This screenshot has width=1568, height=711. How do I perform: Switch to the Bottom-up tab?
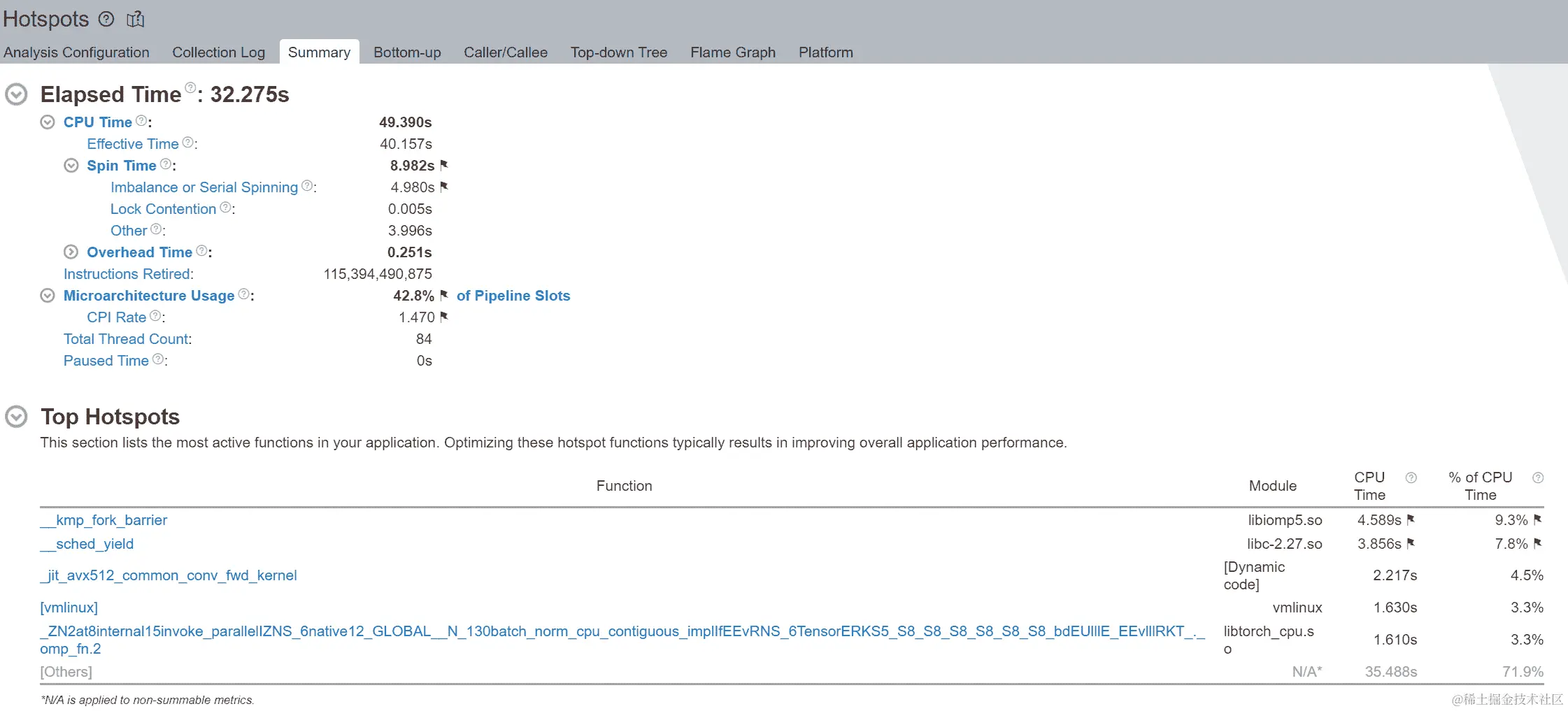(407, 52)
